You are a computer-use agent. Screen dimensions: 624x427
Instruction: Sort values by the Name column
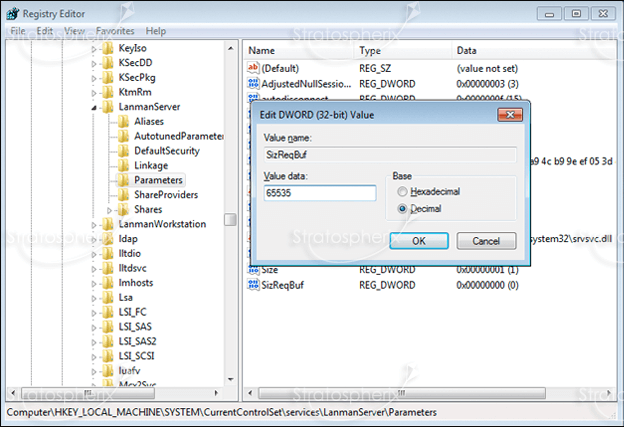pyautogui.click(x=298, y=51)
